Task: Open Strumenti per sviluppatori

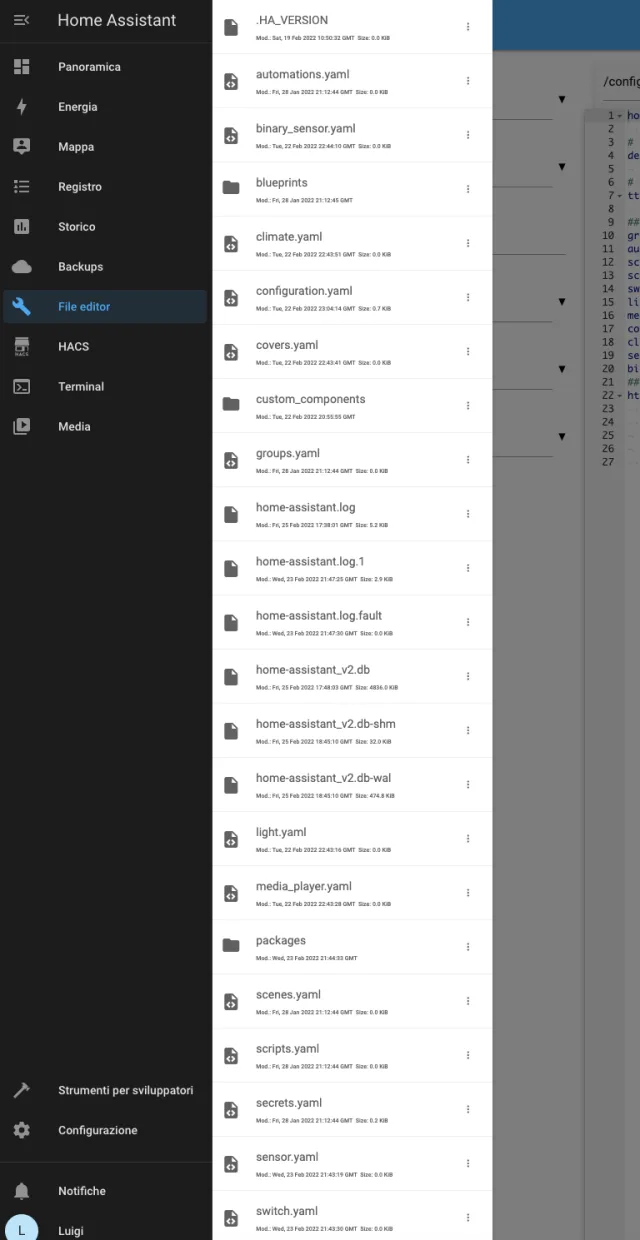Action: click(105, 1091)
